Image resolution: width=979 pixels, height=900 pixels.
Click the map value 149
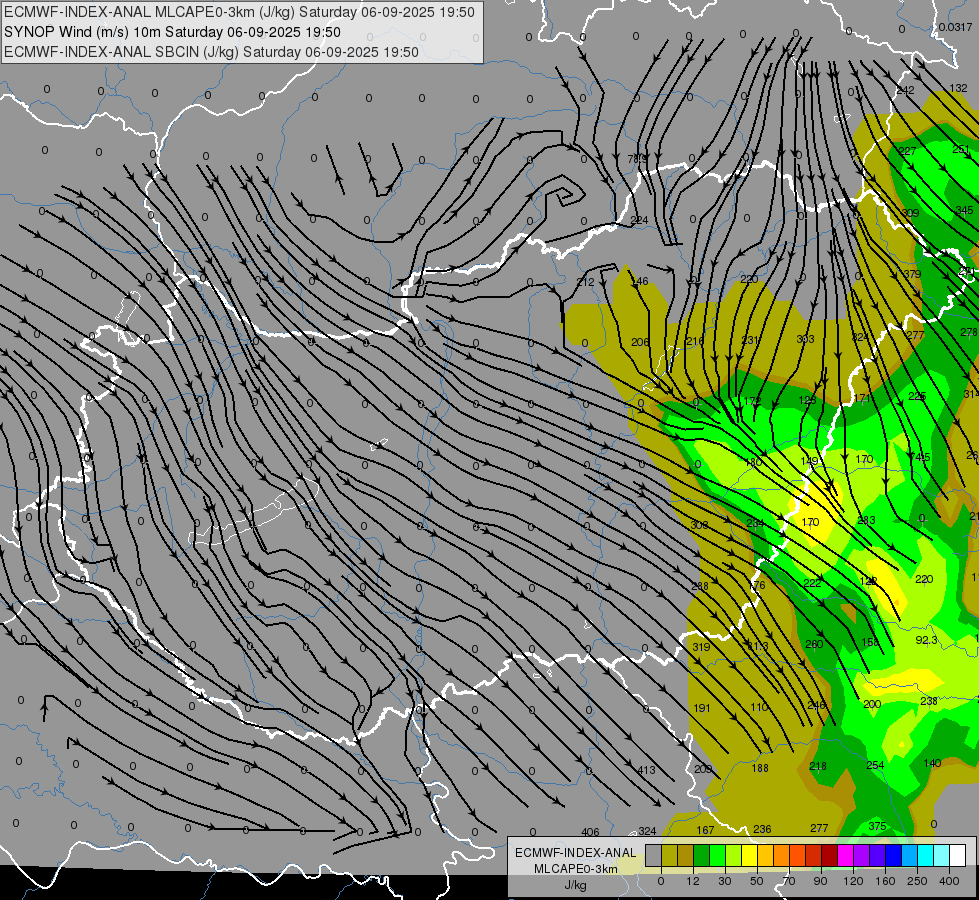809,461
